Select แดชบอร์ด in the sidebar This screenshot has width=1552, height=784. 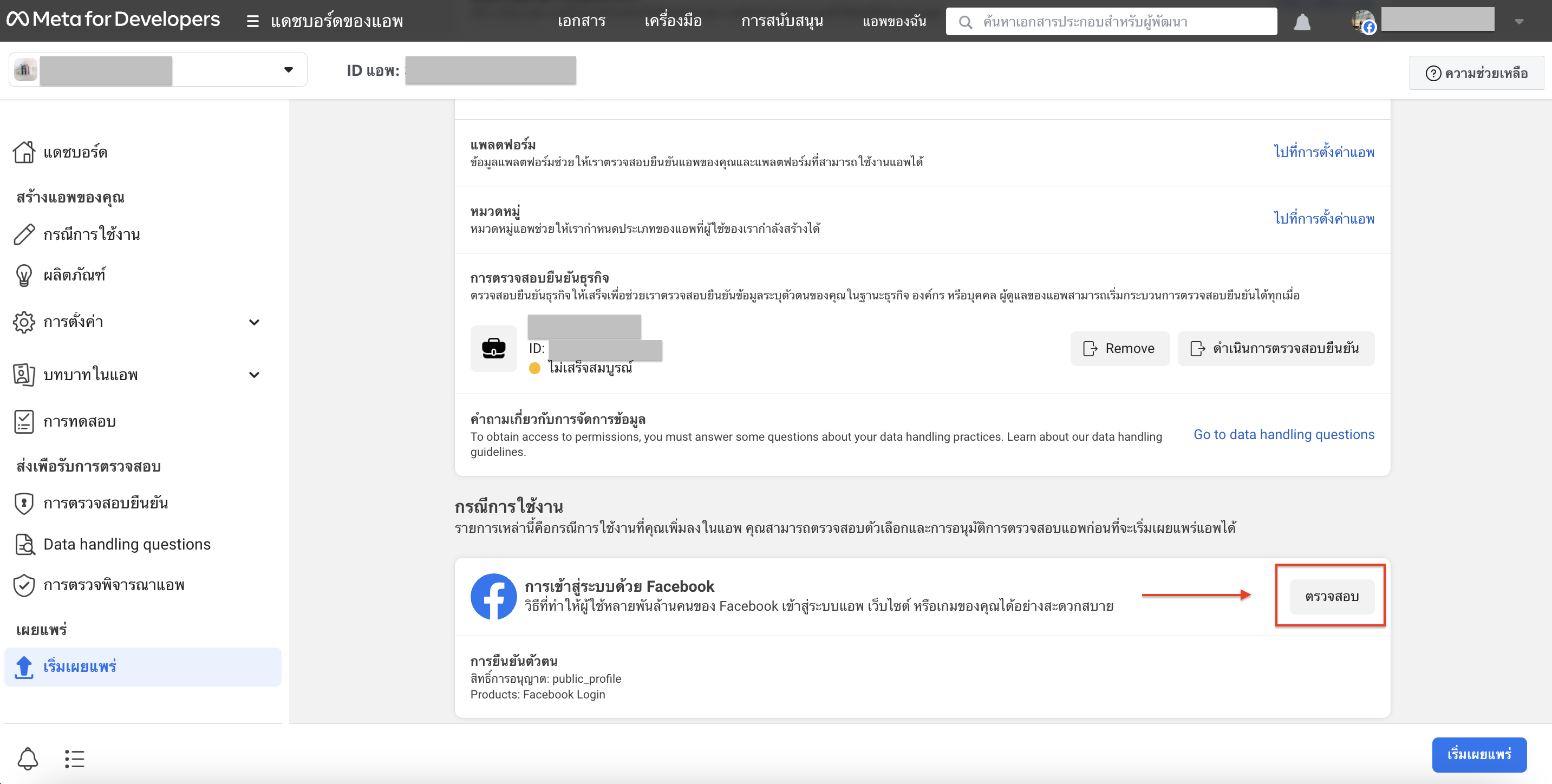(75, 152)
